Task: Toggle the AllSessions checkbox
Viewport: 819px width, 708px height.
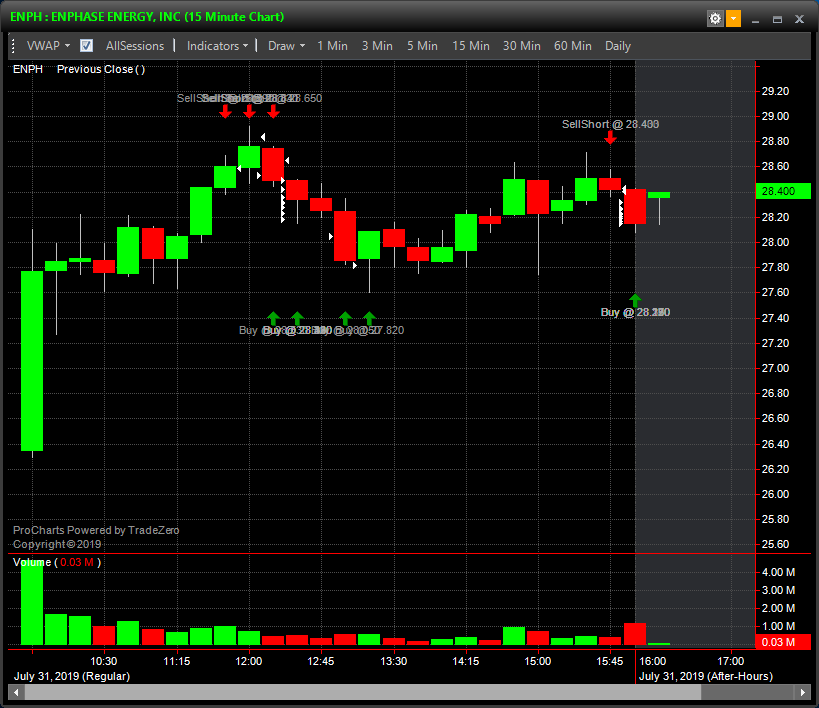Action: pyautogui.click(x=87, y=46)
